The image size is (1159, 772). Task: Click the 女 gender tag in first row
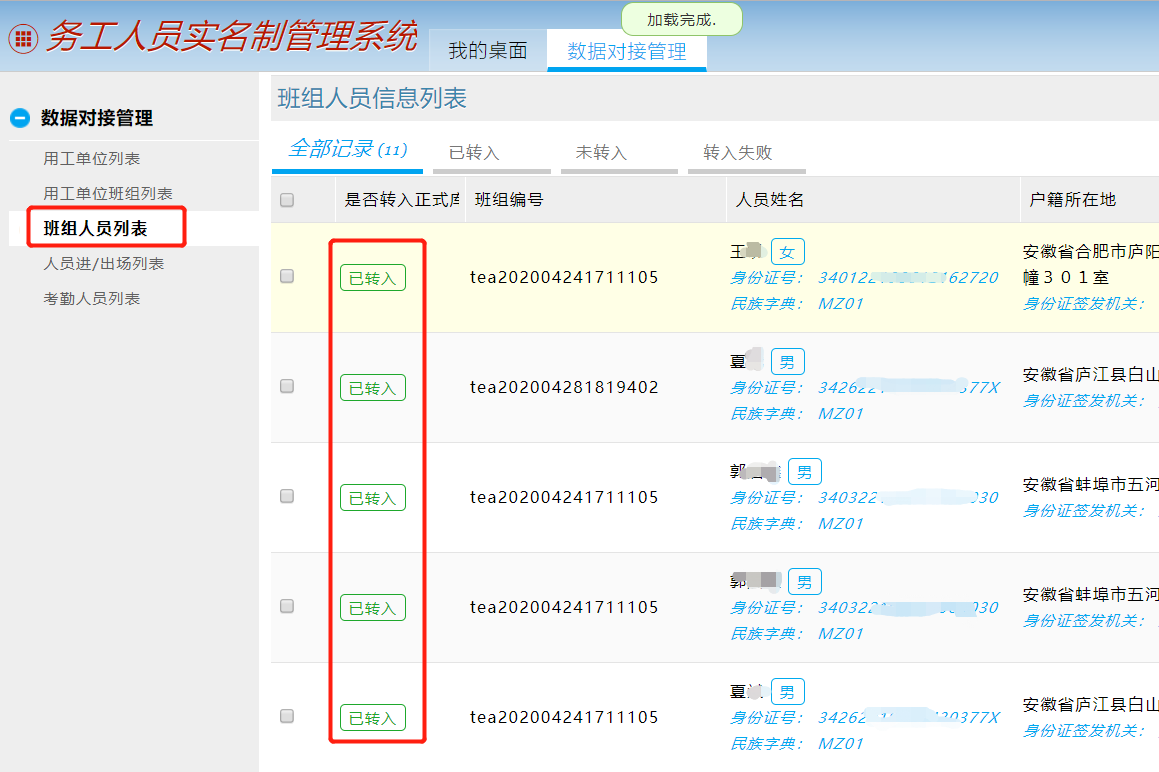tap(788, 252)
